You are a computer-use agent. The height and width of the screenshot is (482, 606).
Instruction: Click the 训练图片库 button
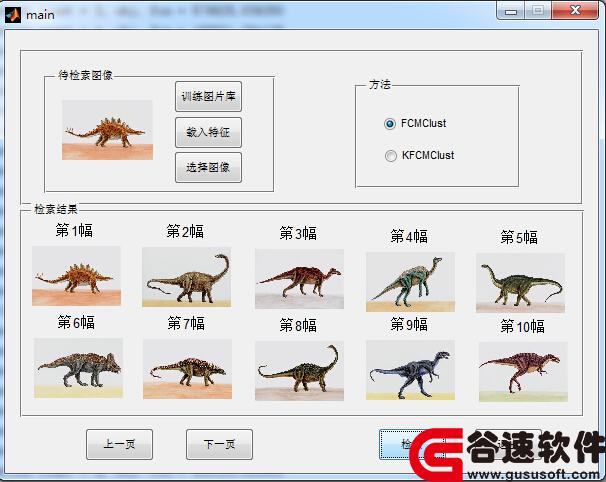208,96
